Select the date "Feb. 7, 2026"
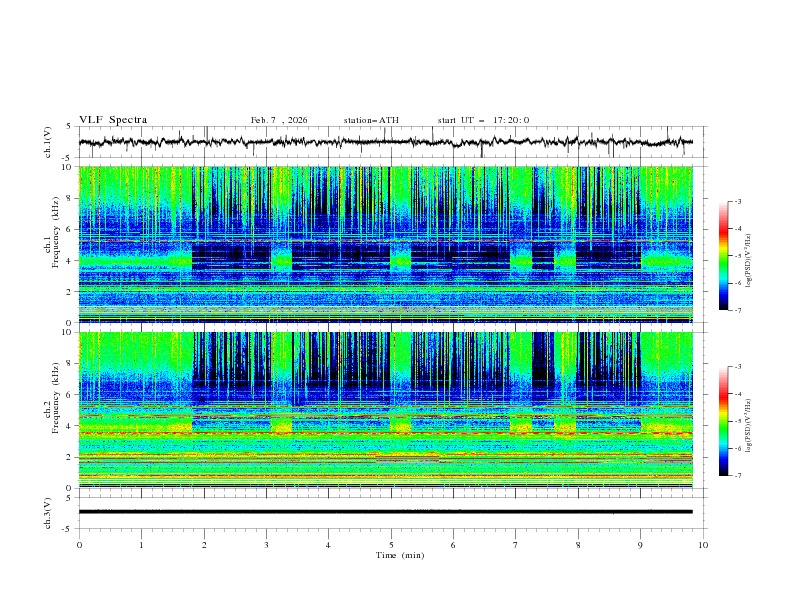Image resolution: width=792 pixels, height=612 pixels. (x=279, y=120)
